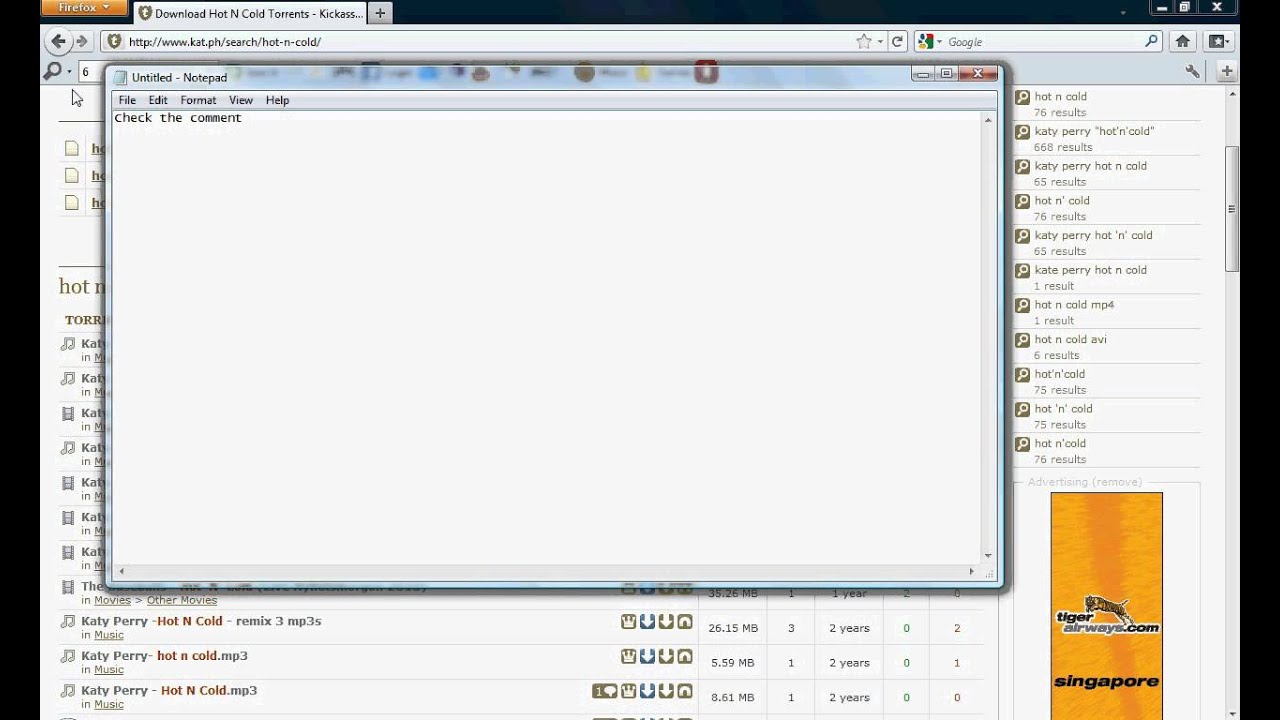Remove the ad via the 'Advertising (remove)' link

coord(1115,482)
